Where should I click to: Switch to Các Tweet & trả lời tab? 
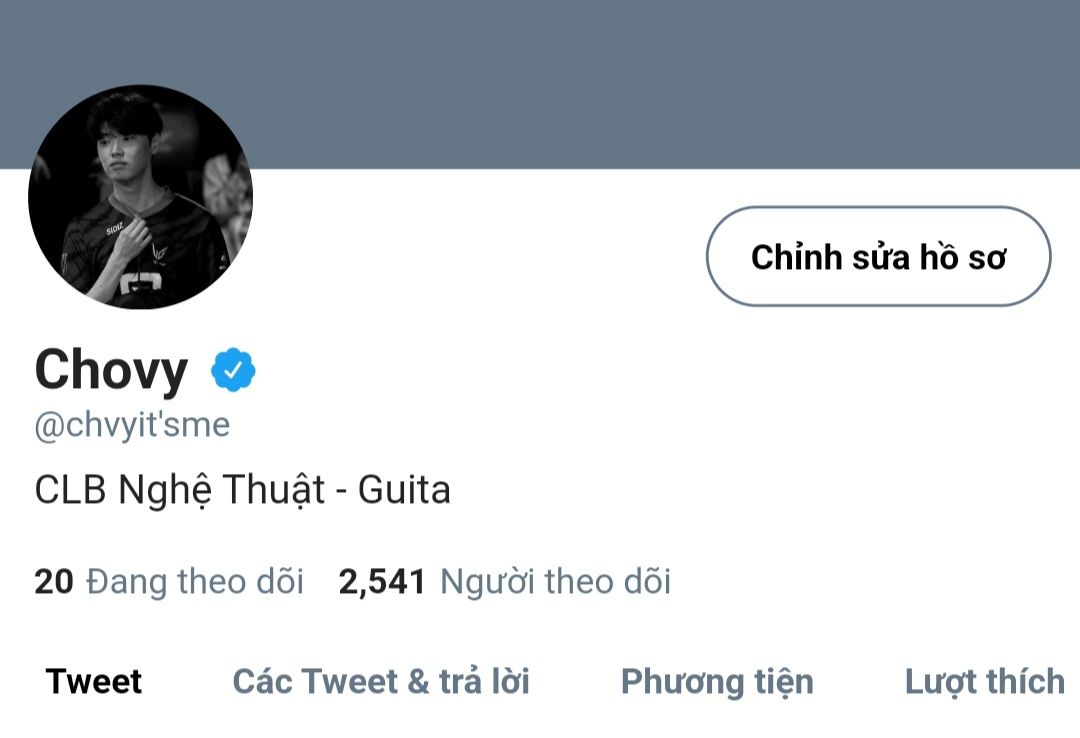click(x=381, y=681)
